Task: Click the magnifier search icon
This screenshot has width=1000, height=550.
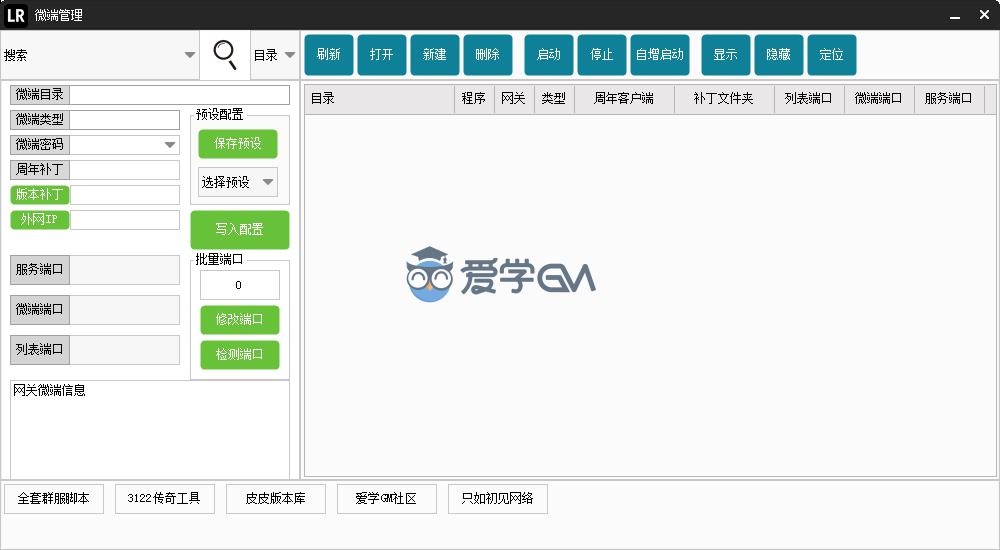Action: point(224,55)
